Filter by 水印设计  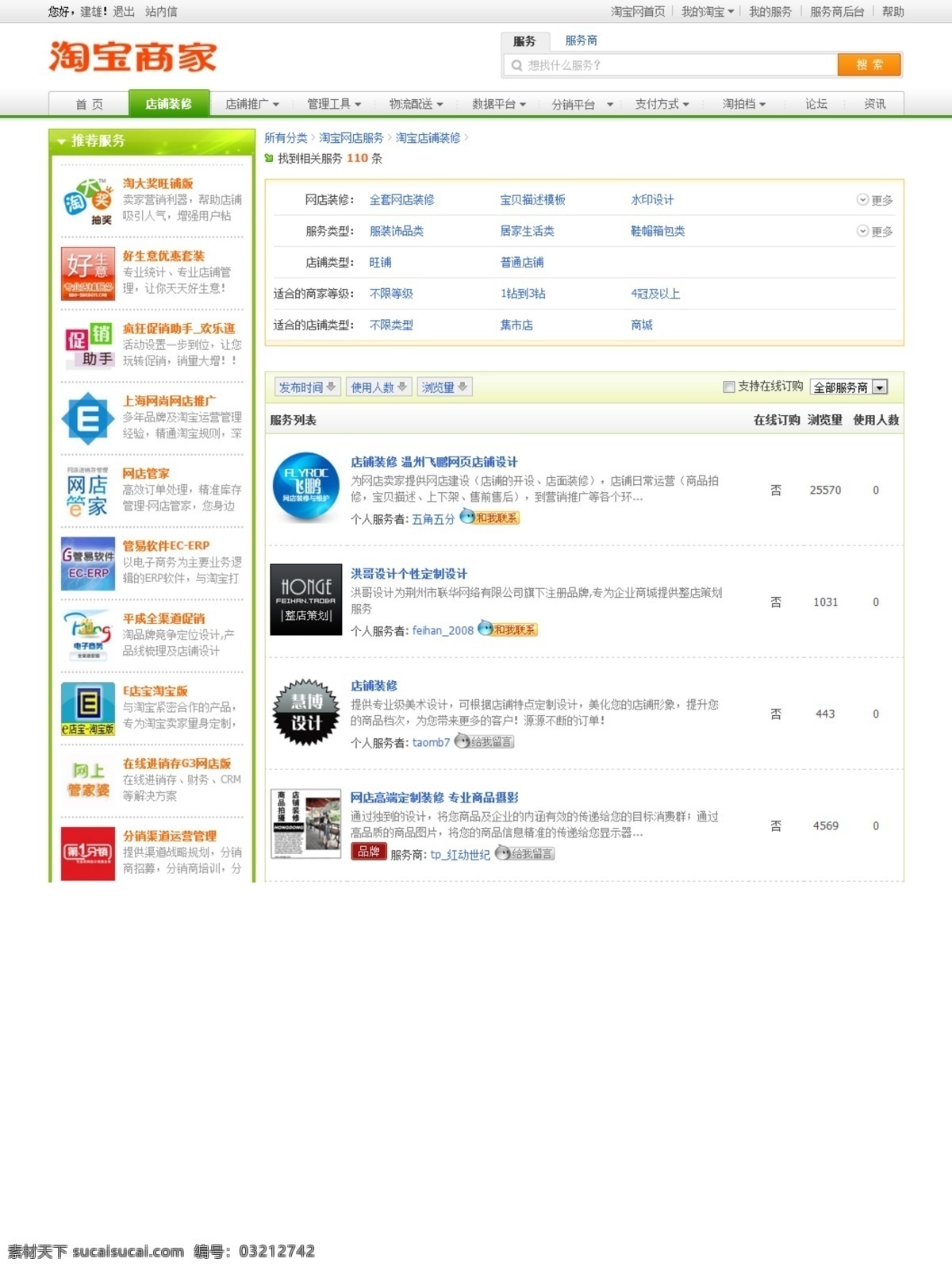(652, 200)
